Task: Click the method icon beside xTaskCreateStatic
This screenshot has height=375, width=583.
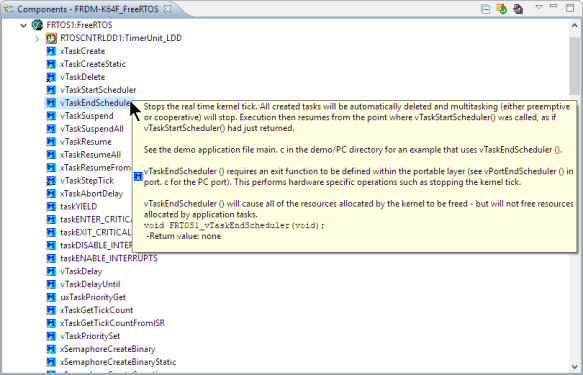Action: pyautogui.click(x=51, y=64)
